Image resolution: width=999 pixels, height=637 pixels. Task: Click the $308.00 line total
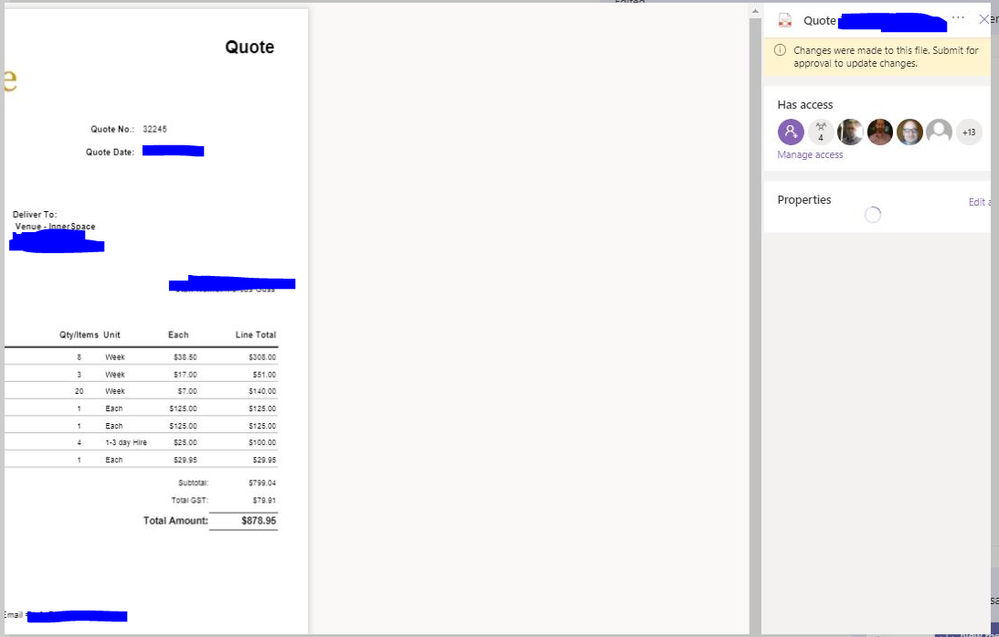click(x=262, y=357)
